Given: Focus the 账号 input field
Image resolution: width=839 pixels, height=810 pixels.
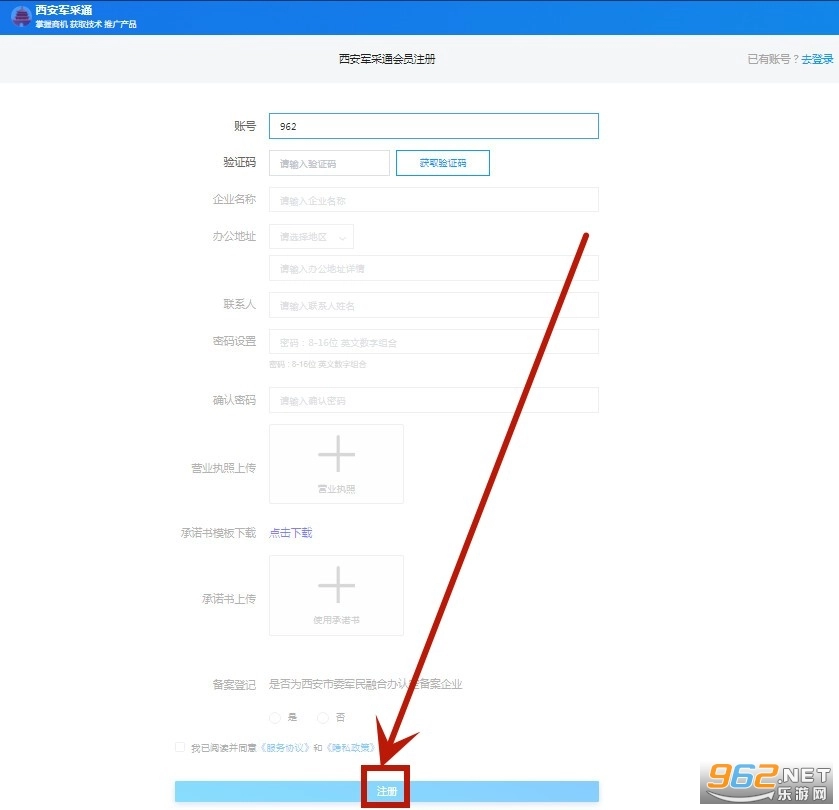Looking at the screenshot, I should click(x=433, y=126).
